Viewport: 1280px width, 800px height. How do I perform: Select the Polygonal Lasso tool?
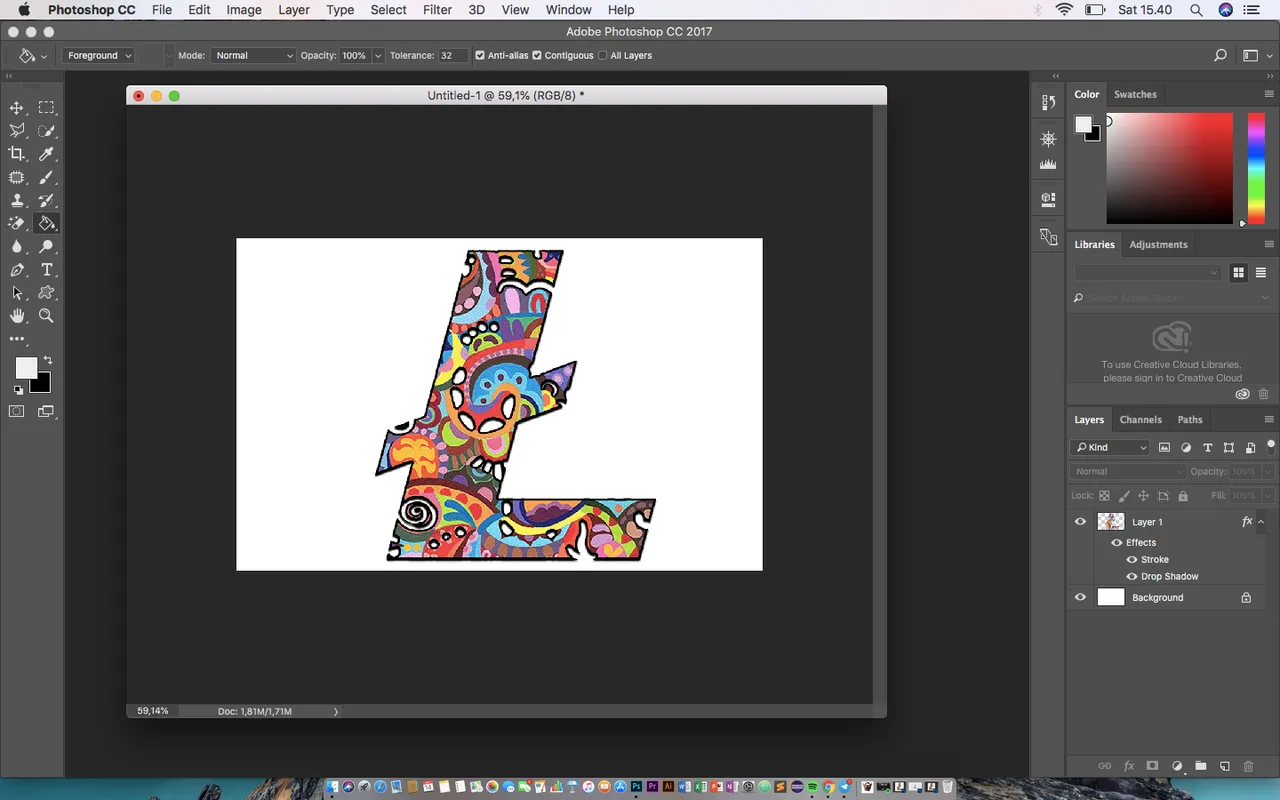[17, 131]
